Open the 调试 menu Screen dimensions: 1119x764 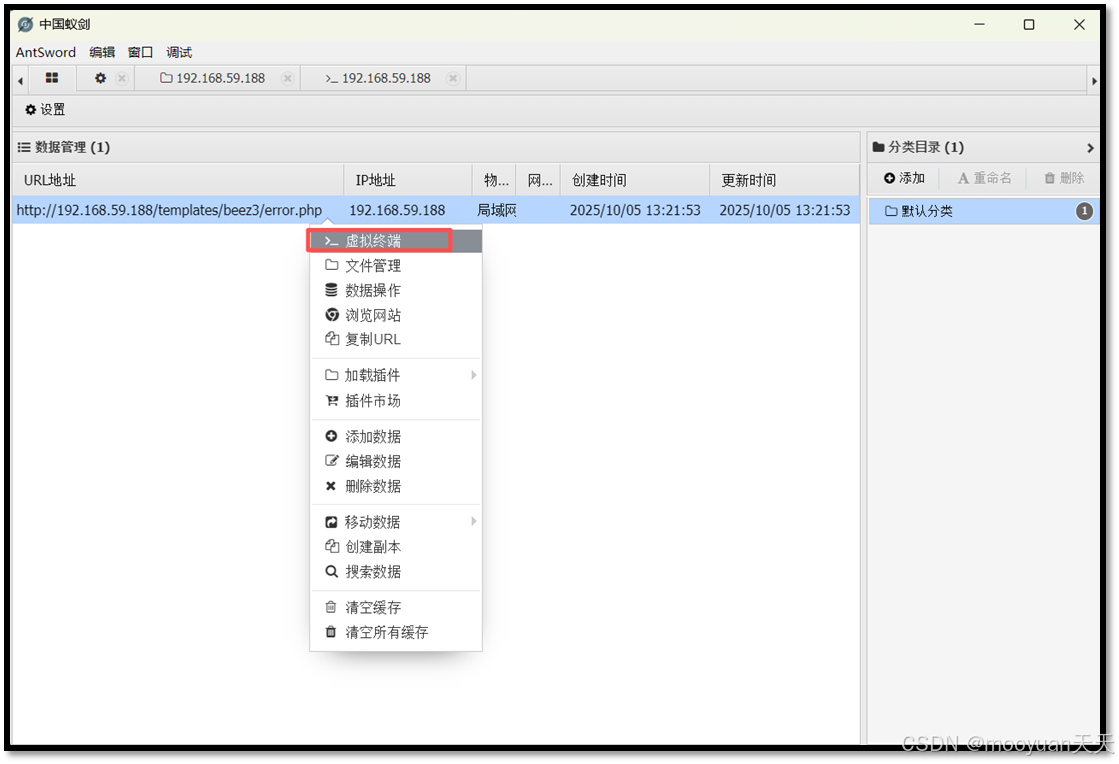click(179, 52)
